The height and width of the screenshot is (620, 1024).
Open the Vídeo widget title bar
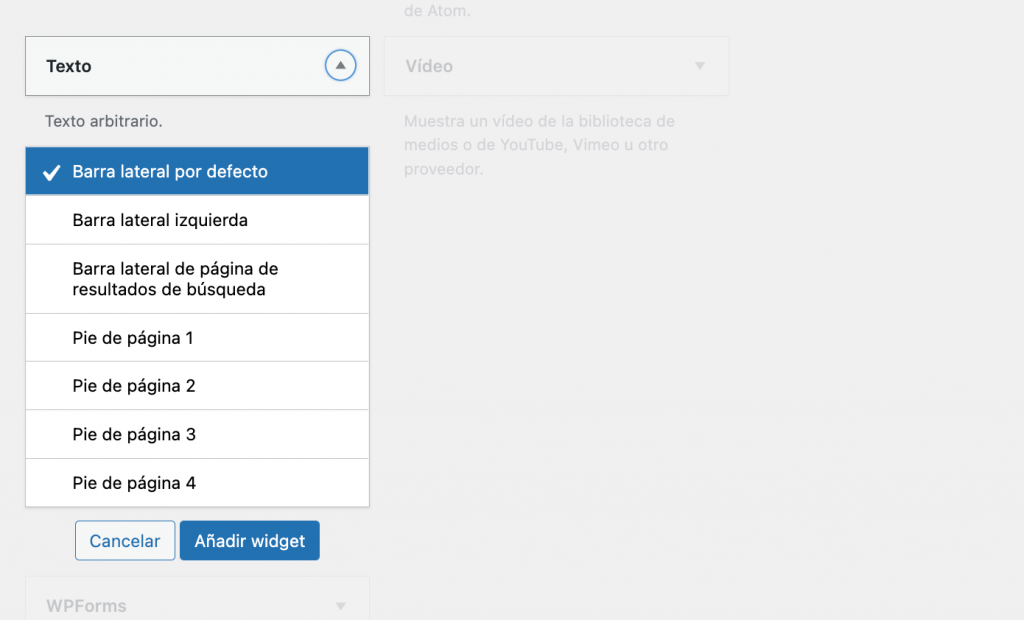556,66
